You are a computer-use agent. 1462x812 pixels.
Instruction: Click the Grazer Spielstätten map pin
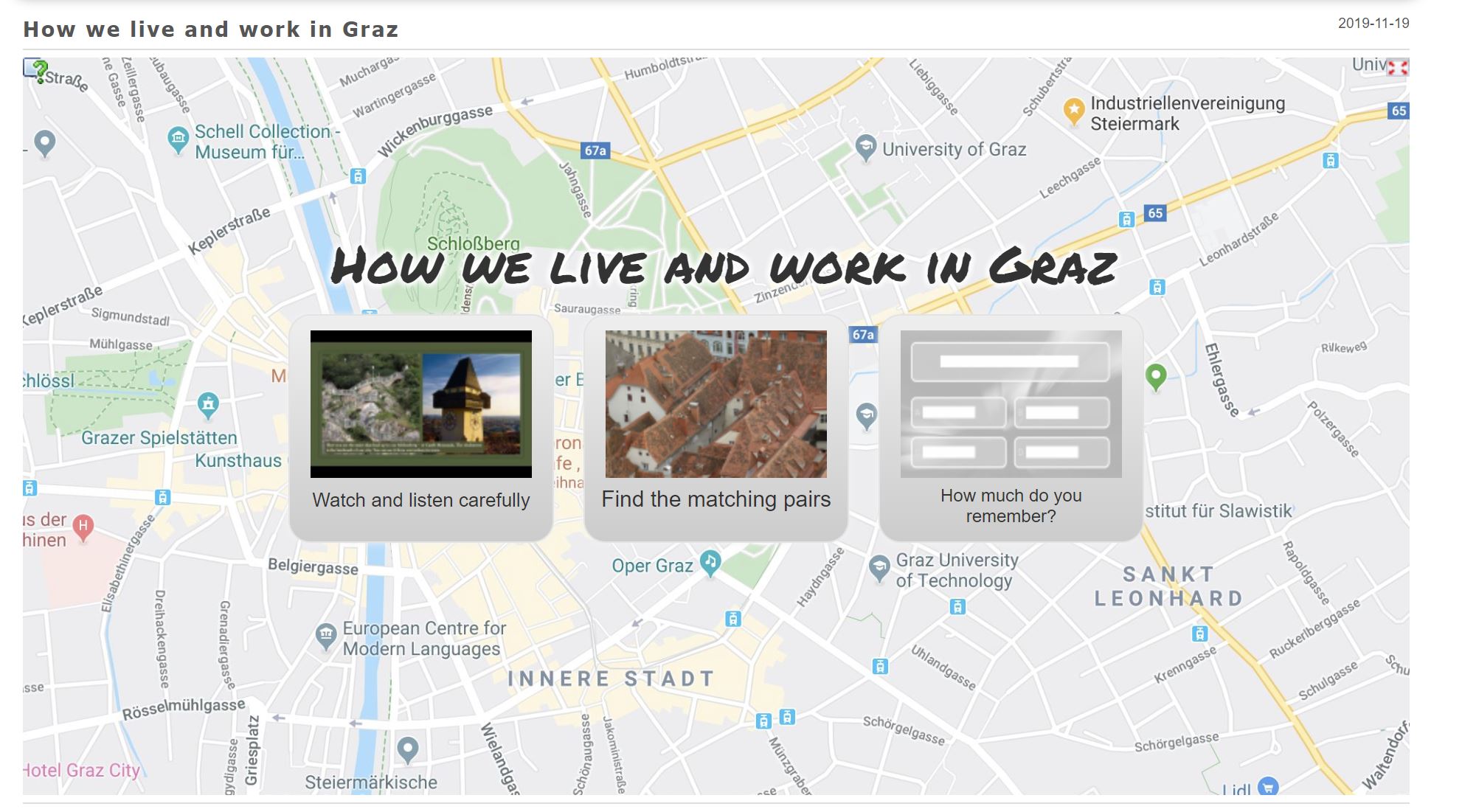[208, 403]
